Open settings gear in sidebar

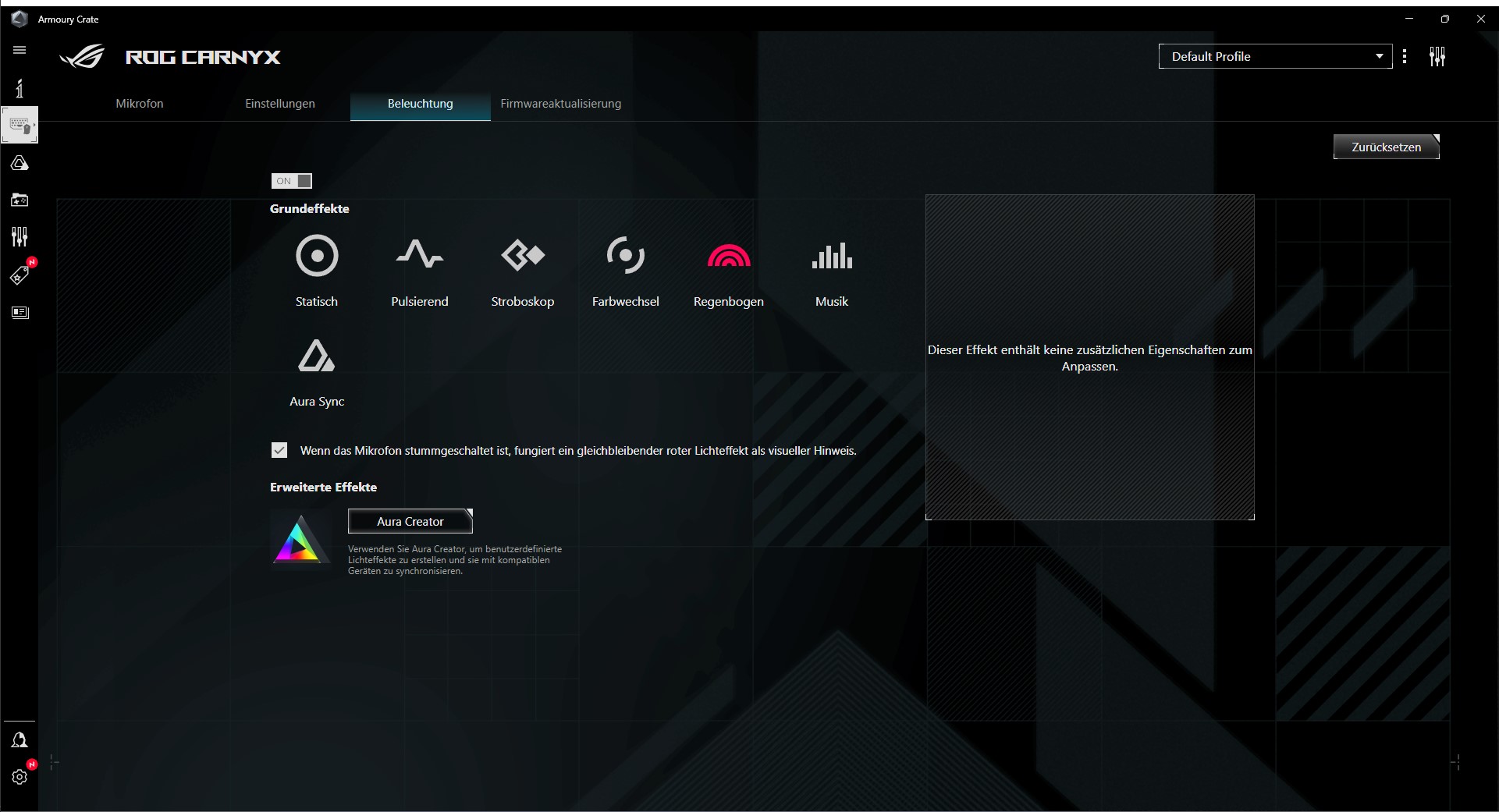click(x=20, y=777)
